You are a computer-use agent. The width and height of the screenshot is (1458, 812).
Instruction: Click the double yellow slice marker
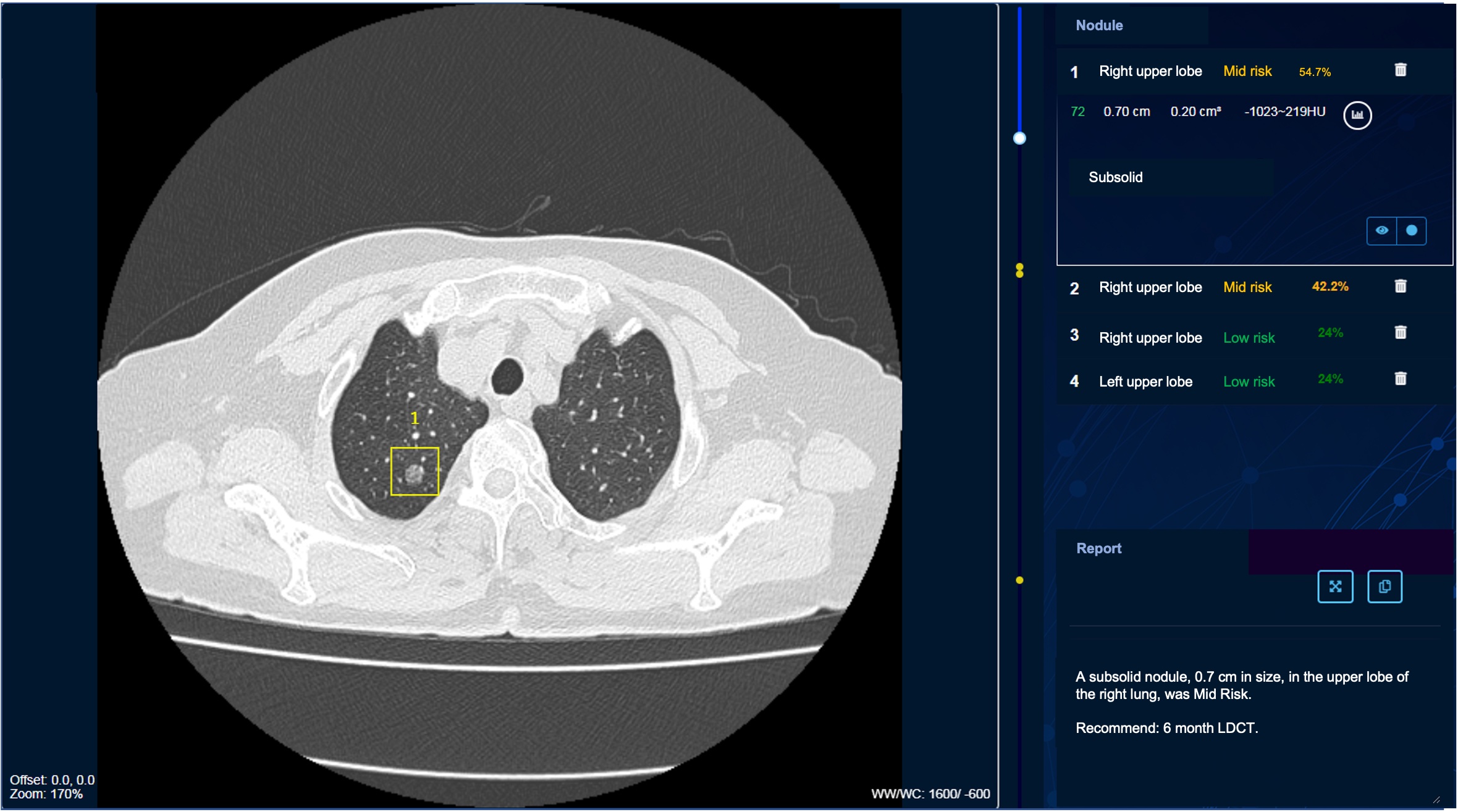(x=1019, y=270)
